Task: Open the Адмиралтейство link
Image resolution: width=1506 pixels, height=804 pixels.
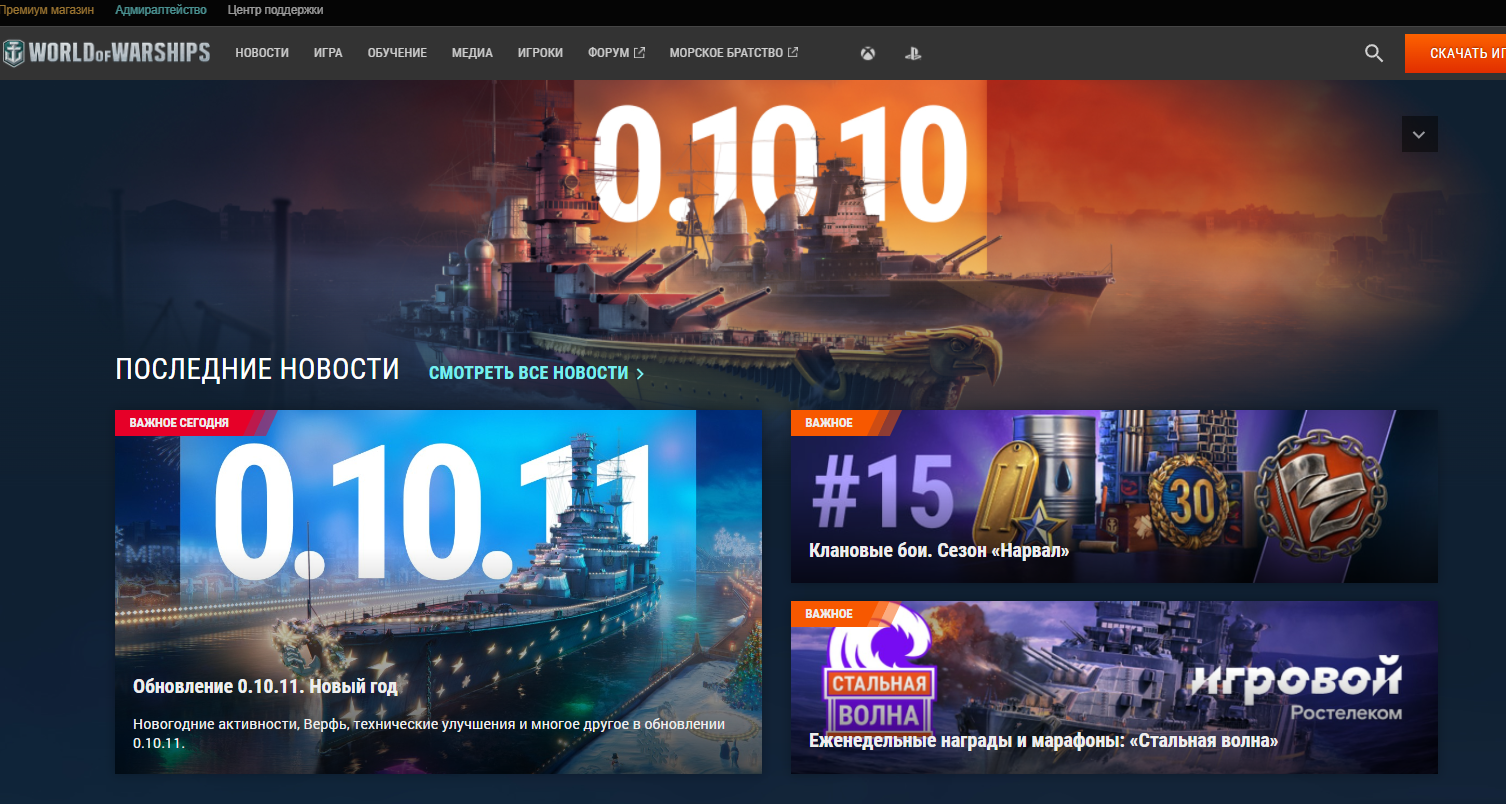Action: point(161,10)
